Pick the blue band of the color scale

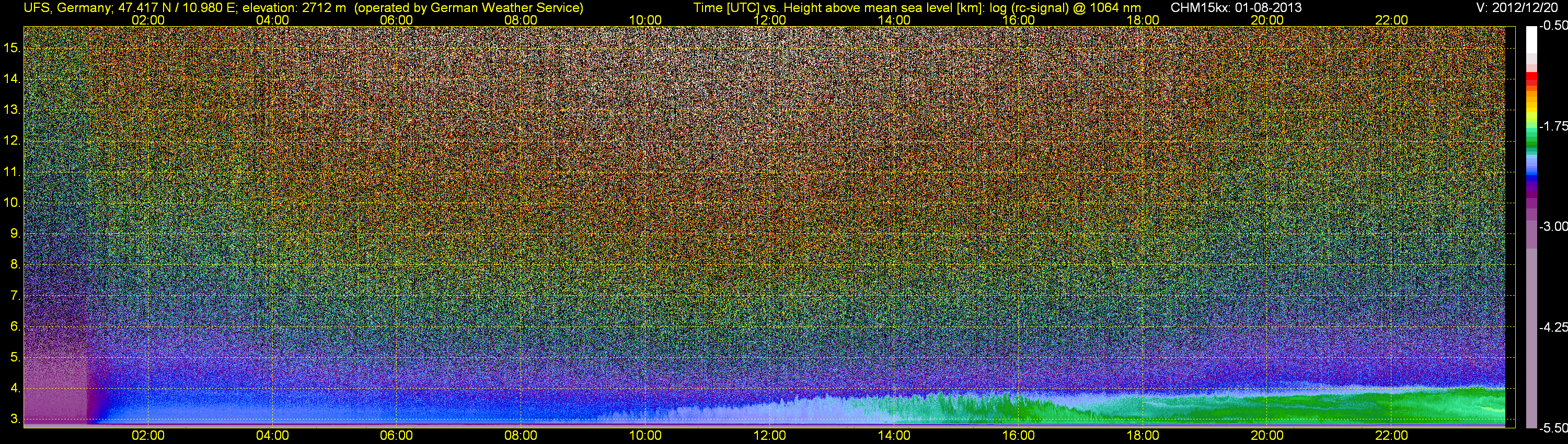pyautogui.click(x=1531, y=177)
